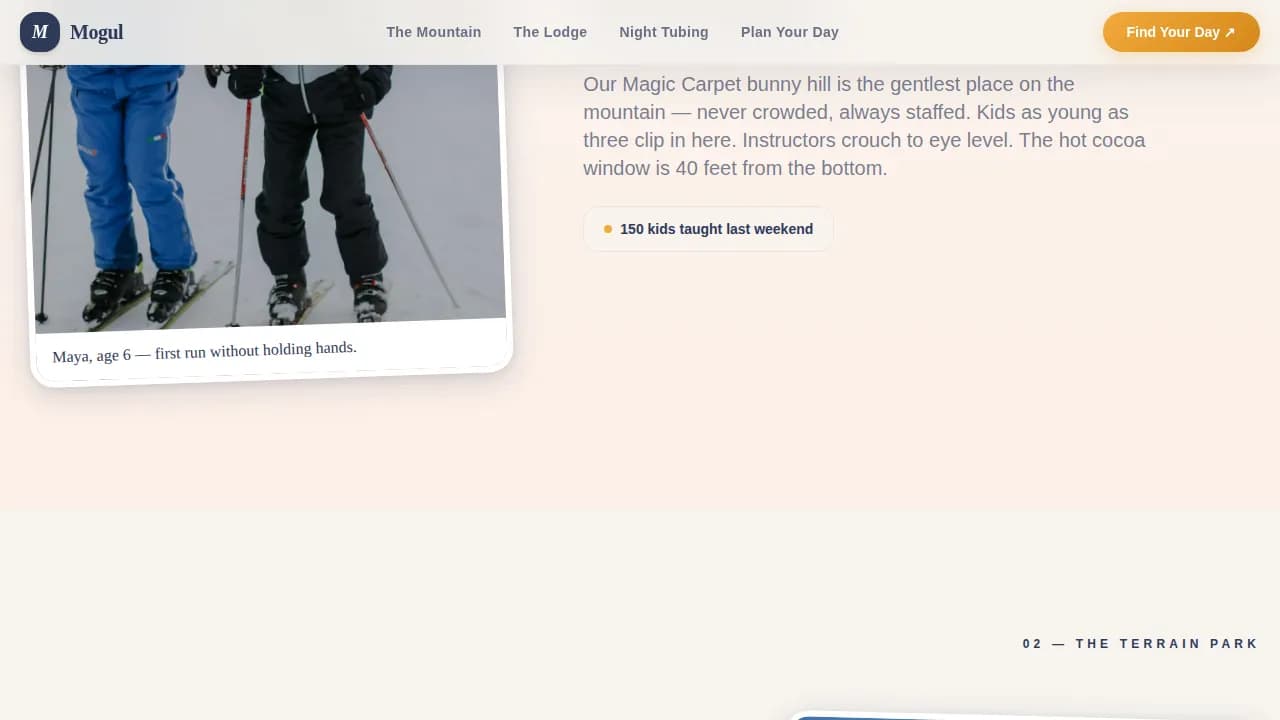Click the photo of the kids on skis
The image size is (1280, 720).
click(x=270, y=190)
